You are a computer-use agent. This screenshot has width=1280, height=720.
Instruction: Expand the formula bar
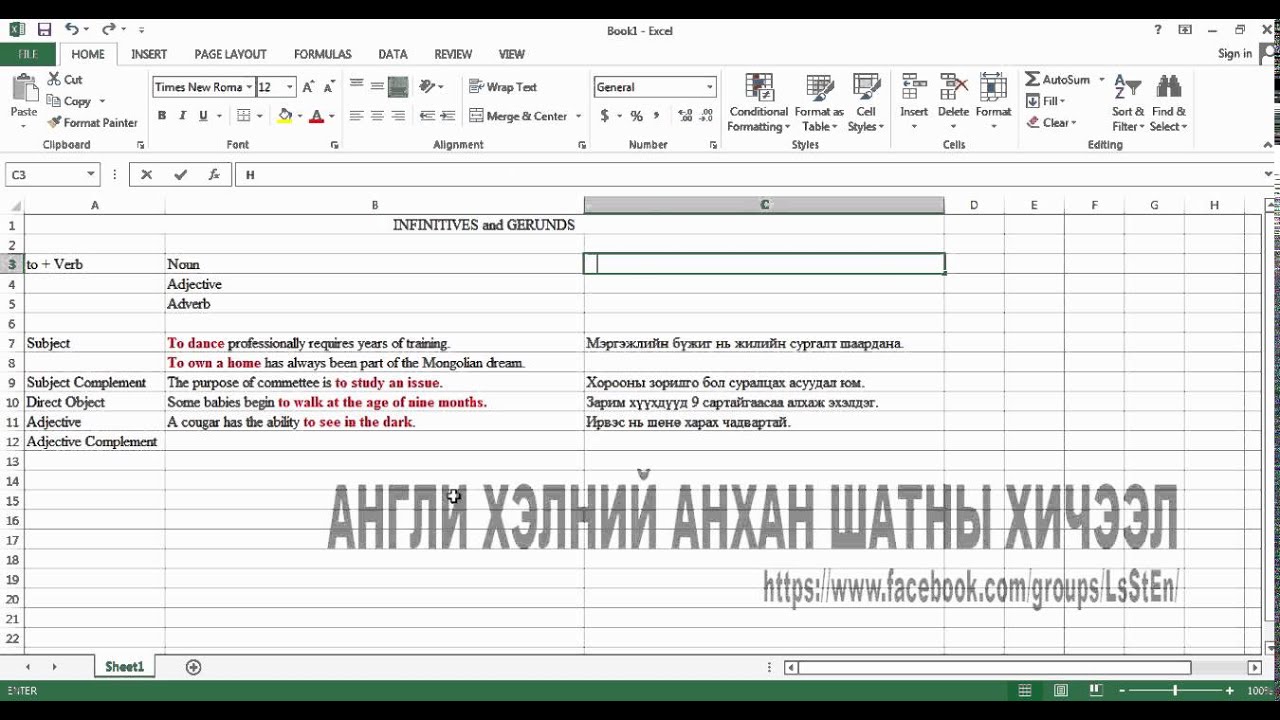pyautogui.click(x=1269, y=174)
